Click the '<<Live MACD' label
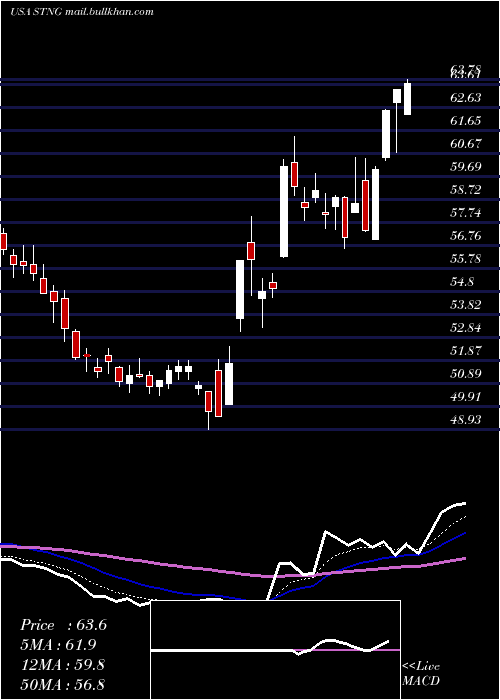500x700 pixels. pyautogui.click(x=421, y=674)
